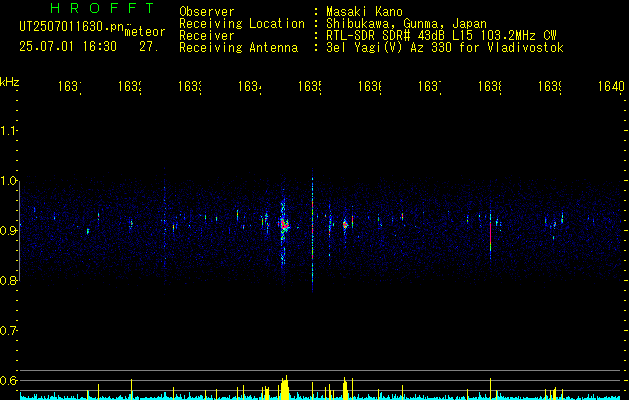Click the value 27. under meteor
Image resolution: width=629 pixels, height=400 pixels.
tap(149, 47)
